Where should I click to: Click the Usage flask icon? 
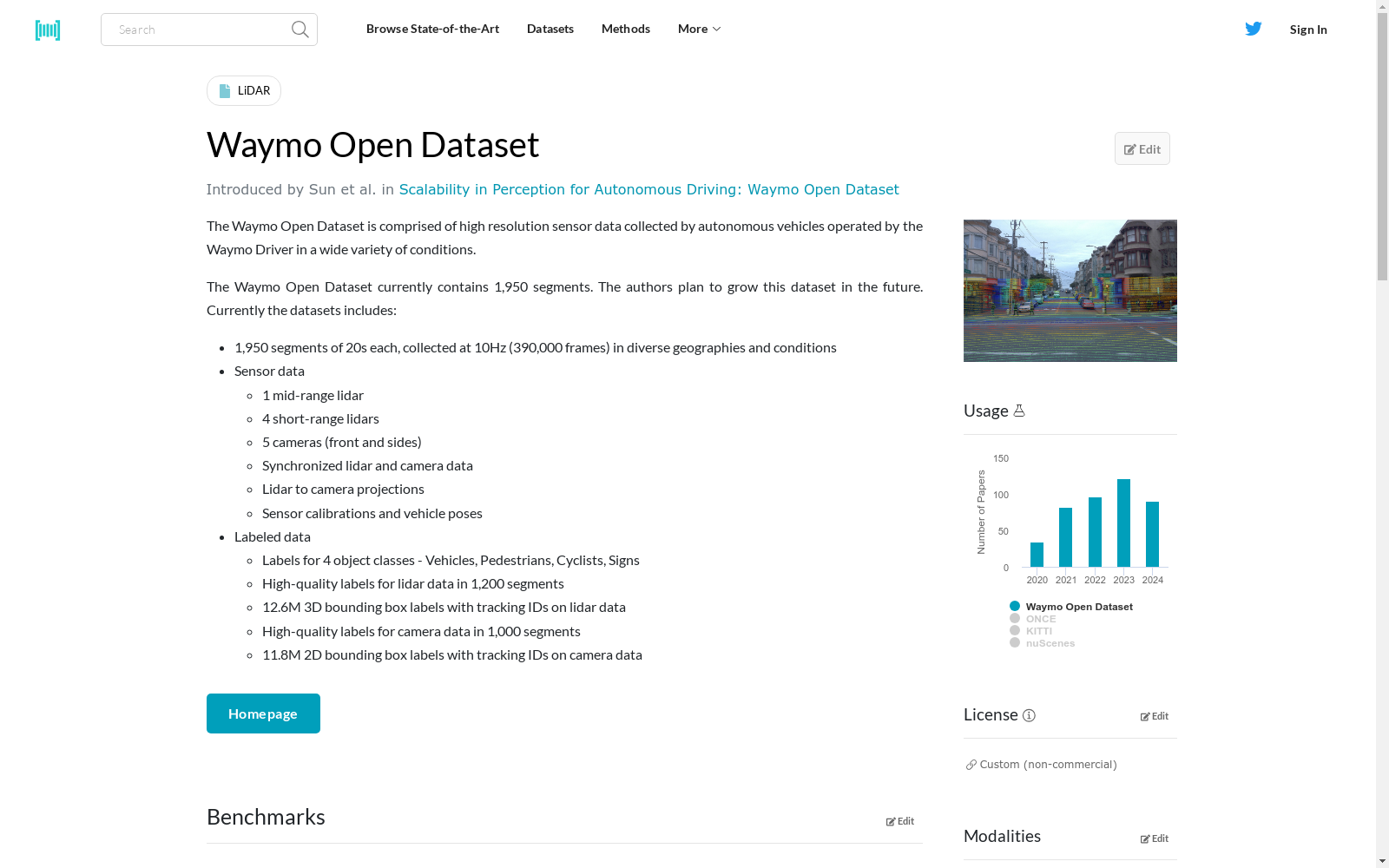coord(1019,411)
